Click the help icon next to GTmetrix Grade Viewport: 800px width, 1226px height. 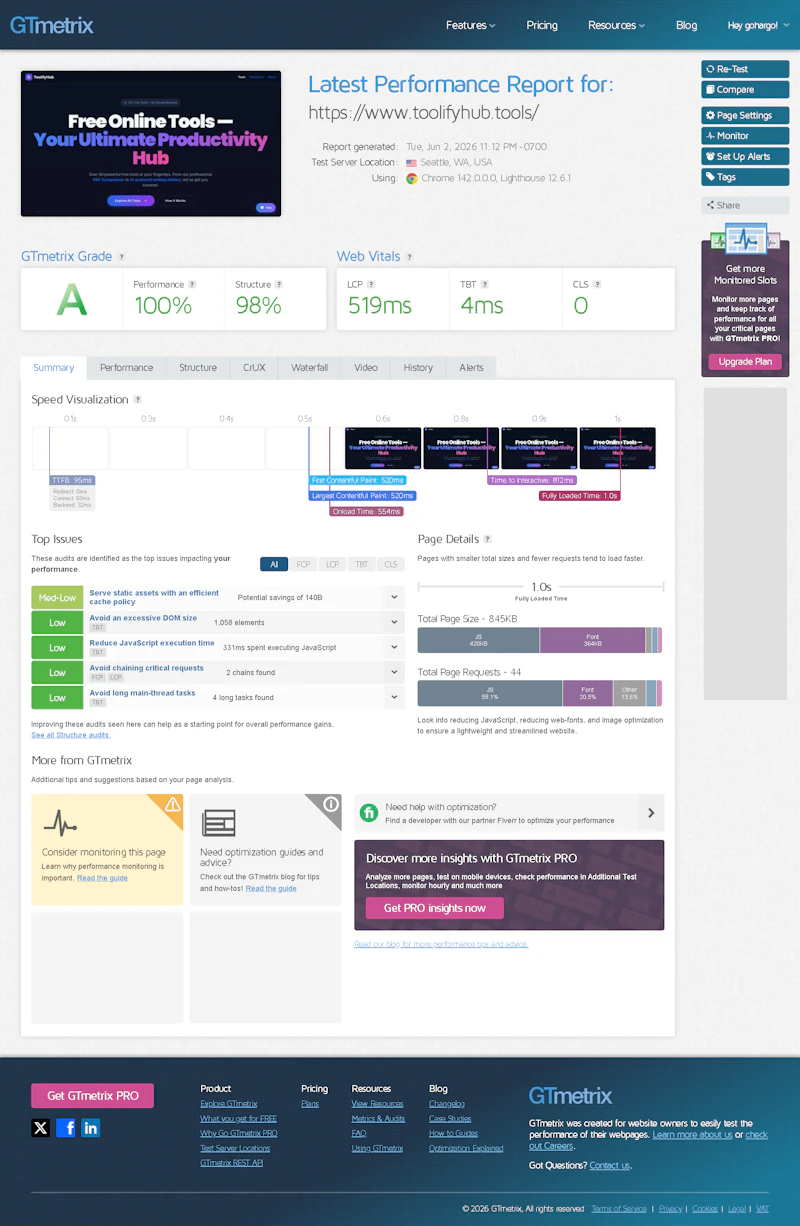coord(121,257)
